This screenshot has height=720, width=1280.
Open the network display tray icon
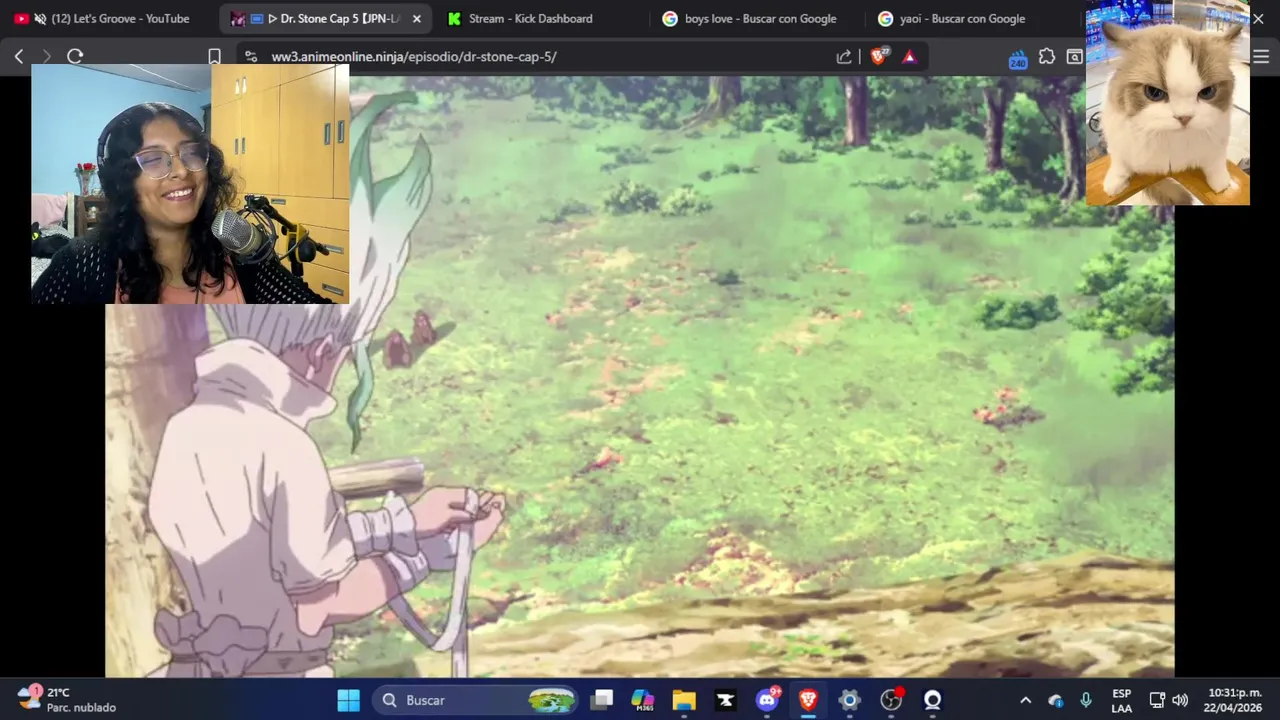click(x=1157, y=700)
